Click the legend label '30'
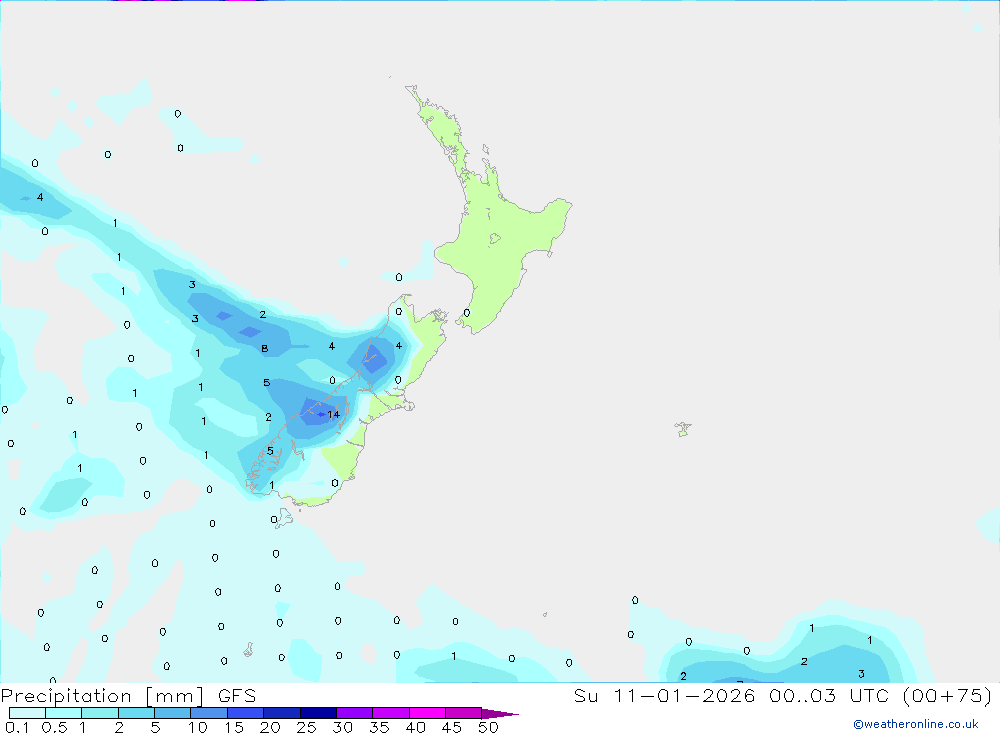Image resolution: width=1000 pixels, height=733 pixels. pos(343,727)
